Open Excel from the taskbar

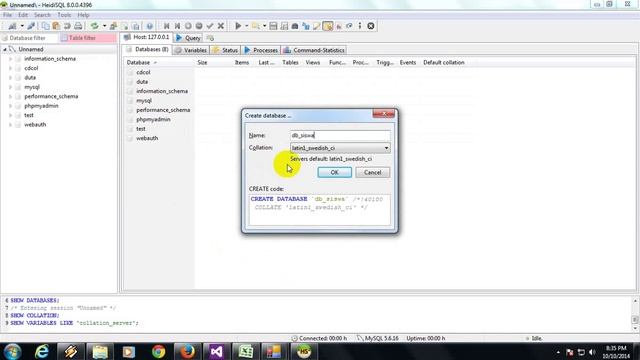click(245, 351)
